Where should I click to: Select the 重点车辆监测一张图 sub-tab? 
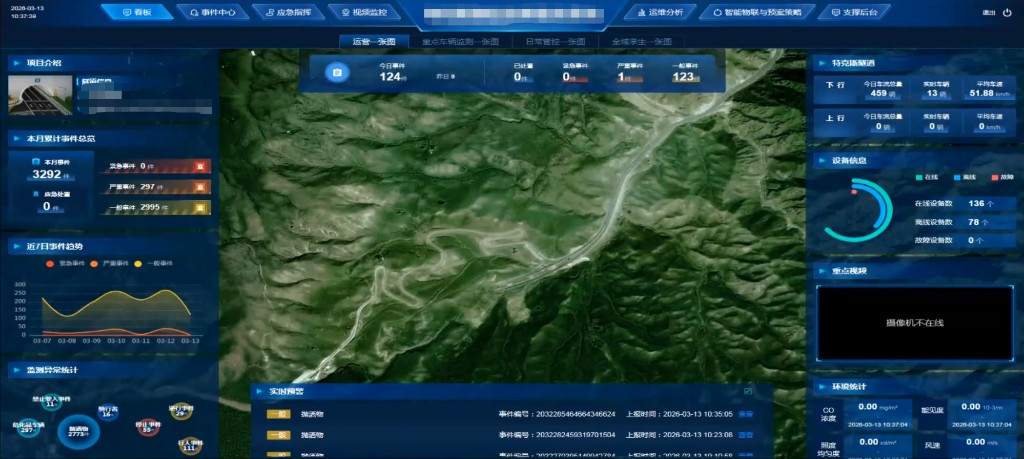pyautogui.click(x=460, y=41)
